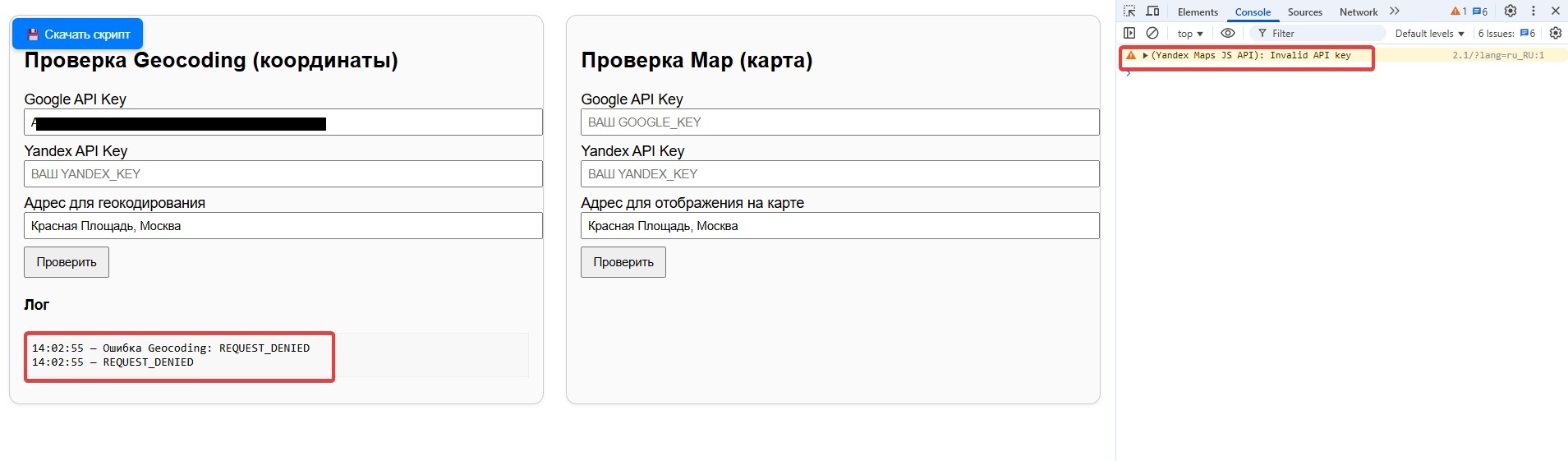1568x461 pixels.
Task: Click the Скачать скрипт button
Action: tap(78, 35)
